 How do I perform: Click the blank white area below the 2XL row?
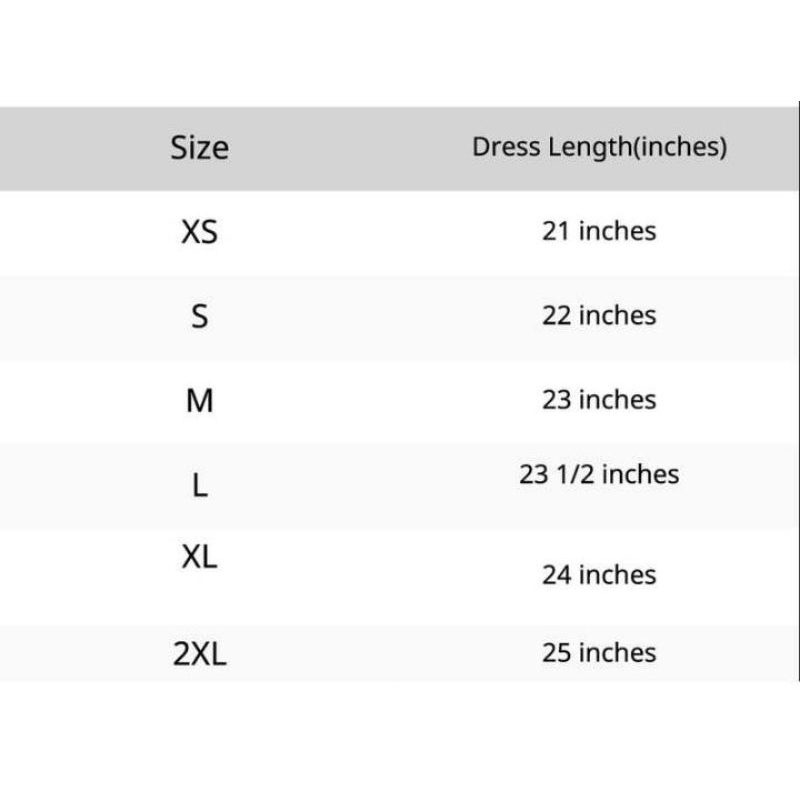click(400, 740)
